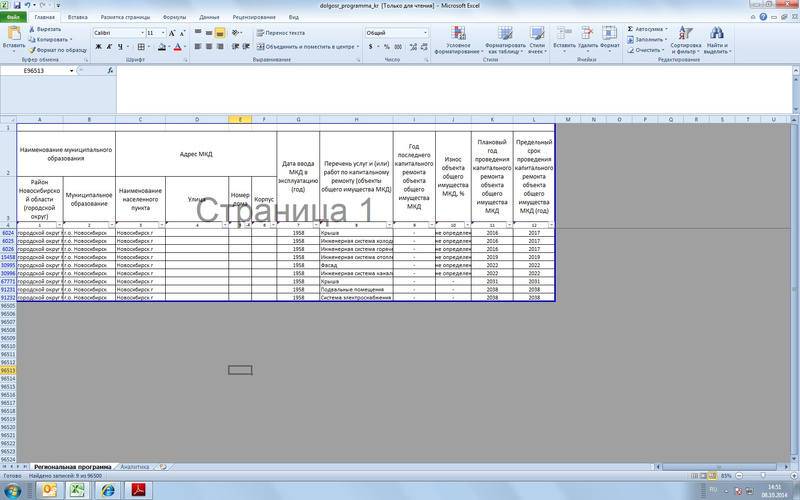Viewport: 800px width, 500px height.
Task: Click the Format Painter (Формат по образцу) icon
Action: (x=32, y=50)
